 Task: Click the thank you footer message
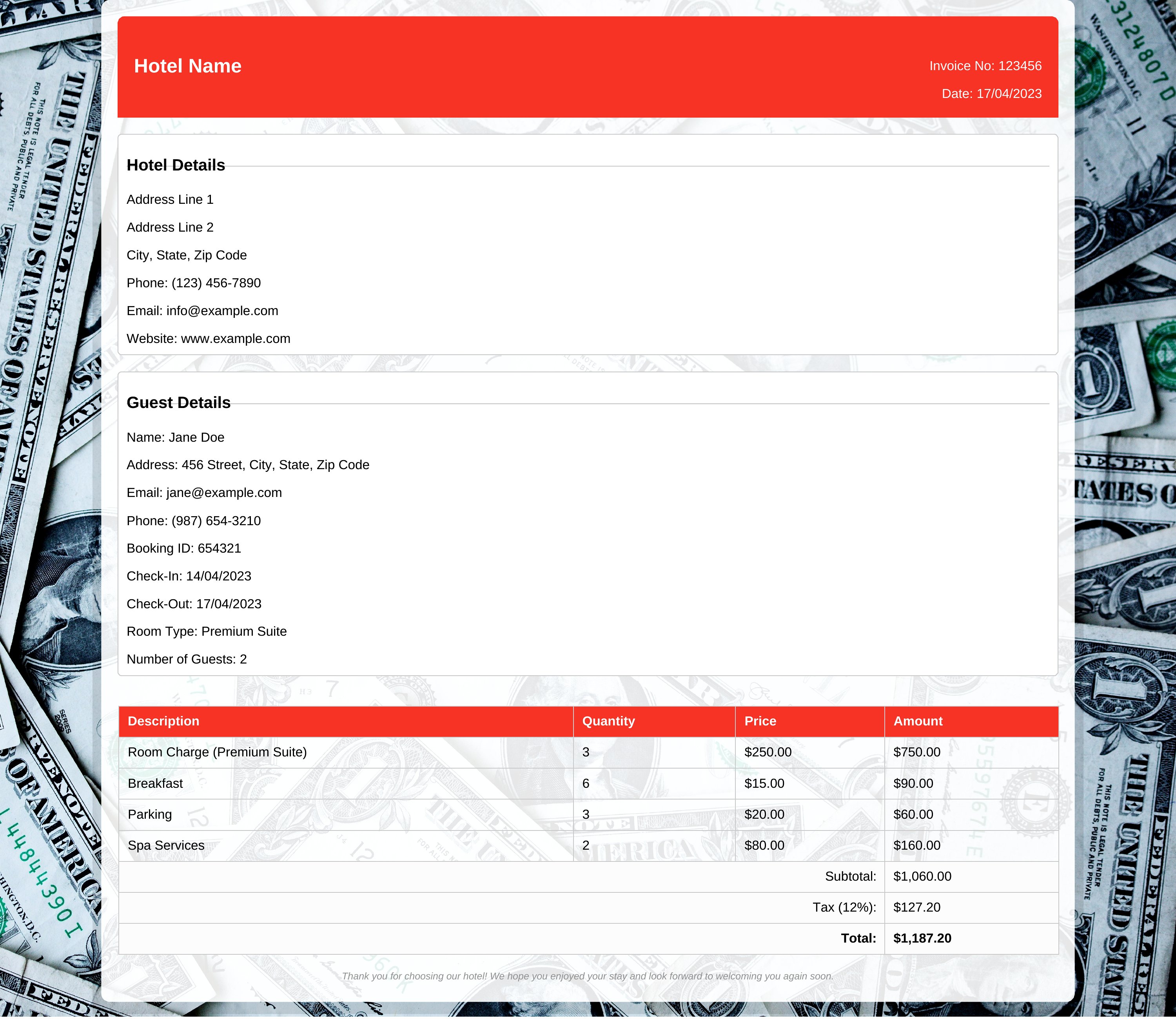[588, 976]
